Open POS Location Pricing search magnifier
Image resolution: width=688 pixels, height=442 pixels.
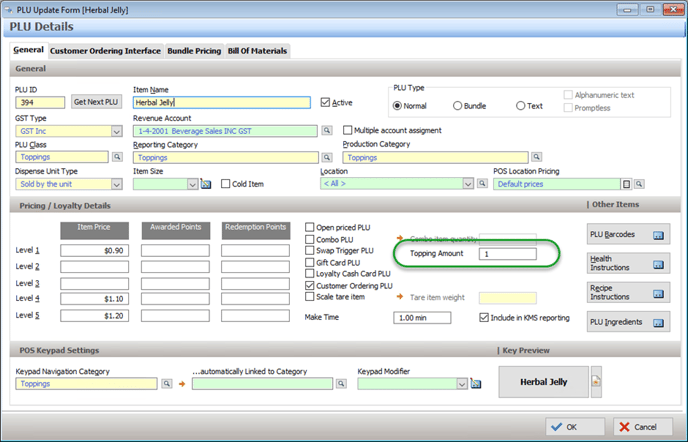coord(639,184)
